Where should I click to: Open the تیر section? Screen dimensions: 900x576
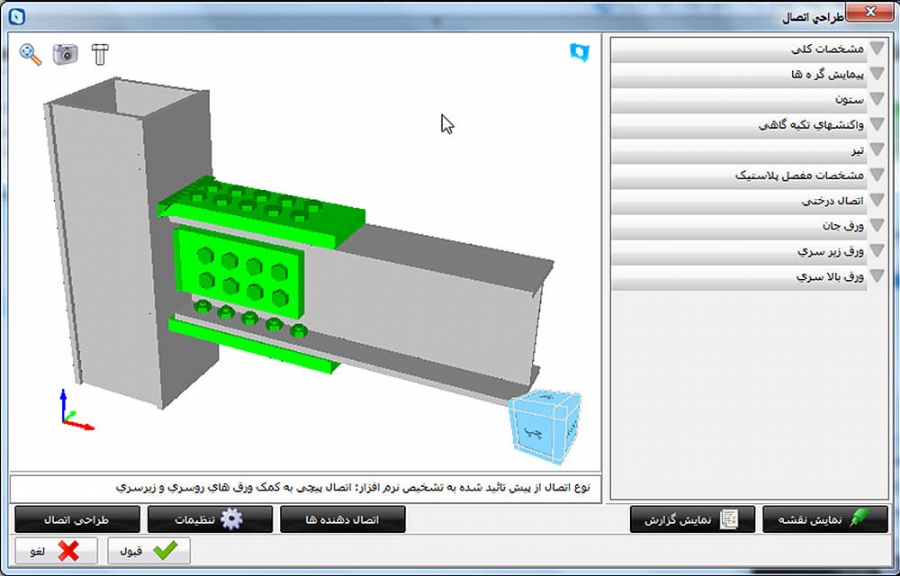point(750,150)
